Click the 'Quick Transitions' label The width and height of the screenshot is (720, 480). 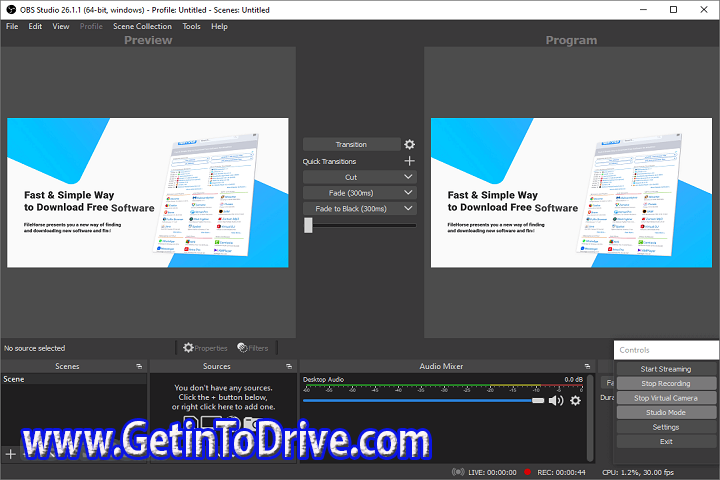(x=329, y=161)
